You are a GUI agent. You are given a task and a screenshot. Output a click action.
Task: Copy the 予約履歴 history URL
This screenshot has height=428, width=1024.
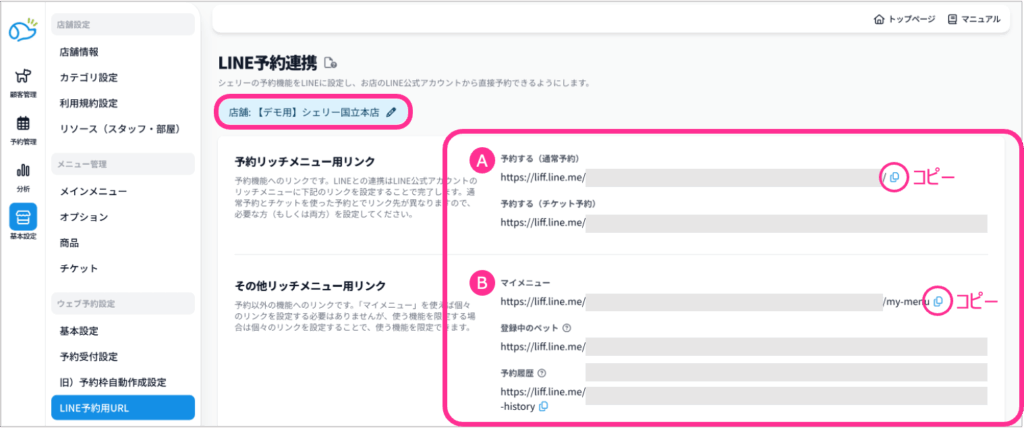543,406
